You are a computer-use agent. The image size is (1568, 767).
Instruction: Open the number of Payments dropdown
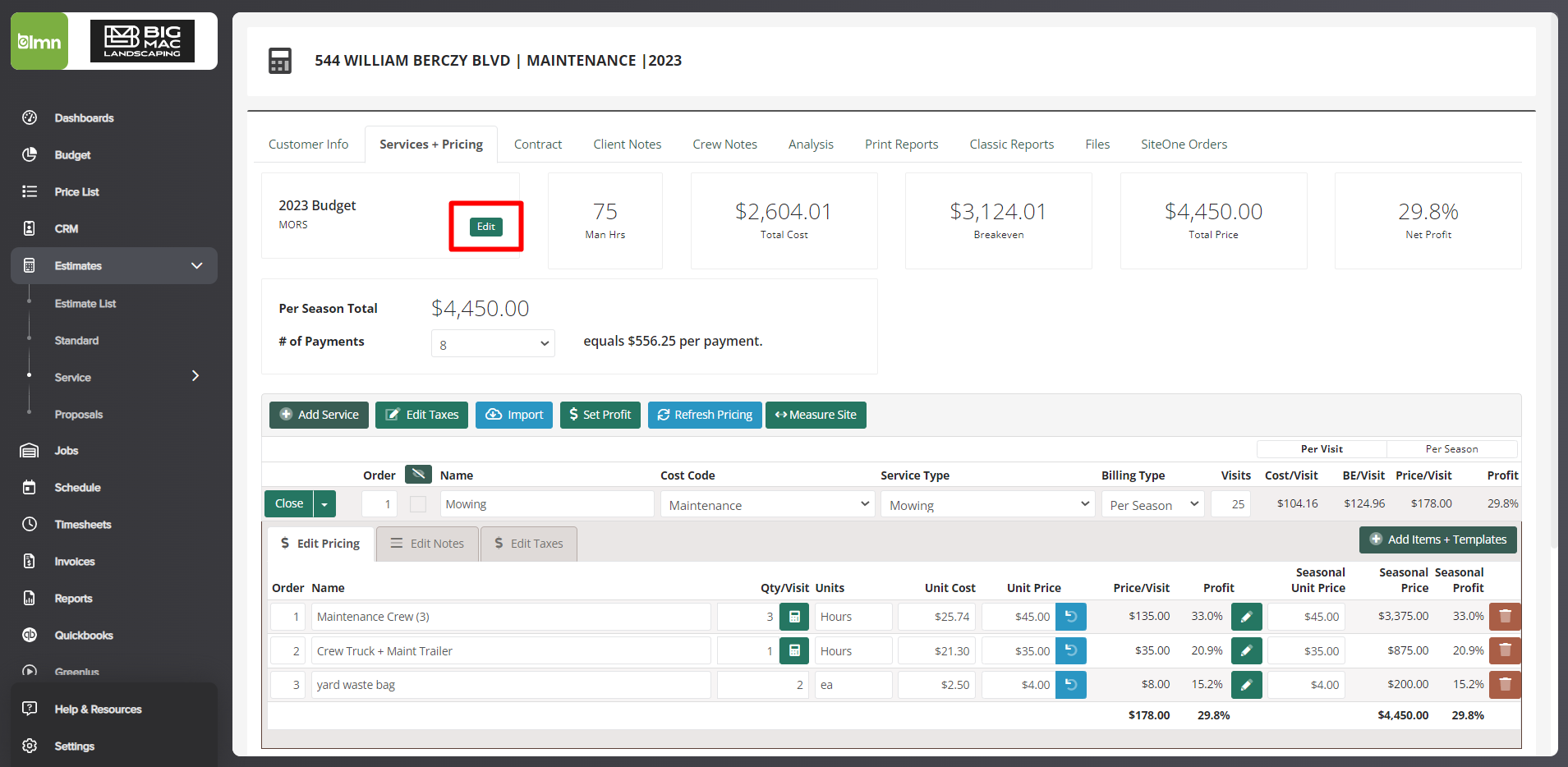click(493, 344)
